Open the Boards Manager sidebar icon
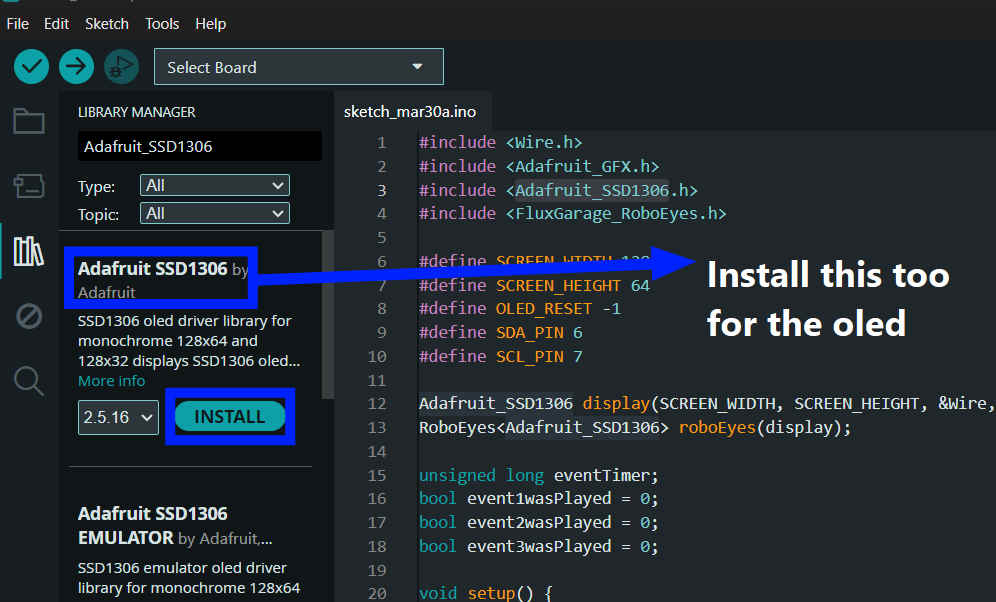Image resolution: width=996 pixels, height=602 pixels. click(x=29, y=186)
